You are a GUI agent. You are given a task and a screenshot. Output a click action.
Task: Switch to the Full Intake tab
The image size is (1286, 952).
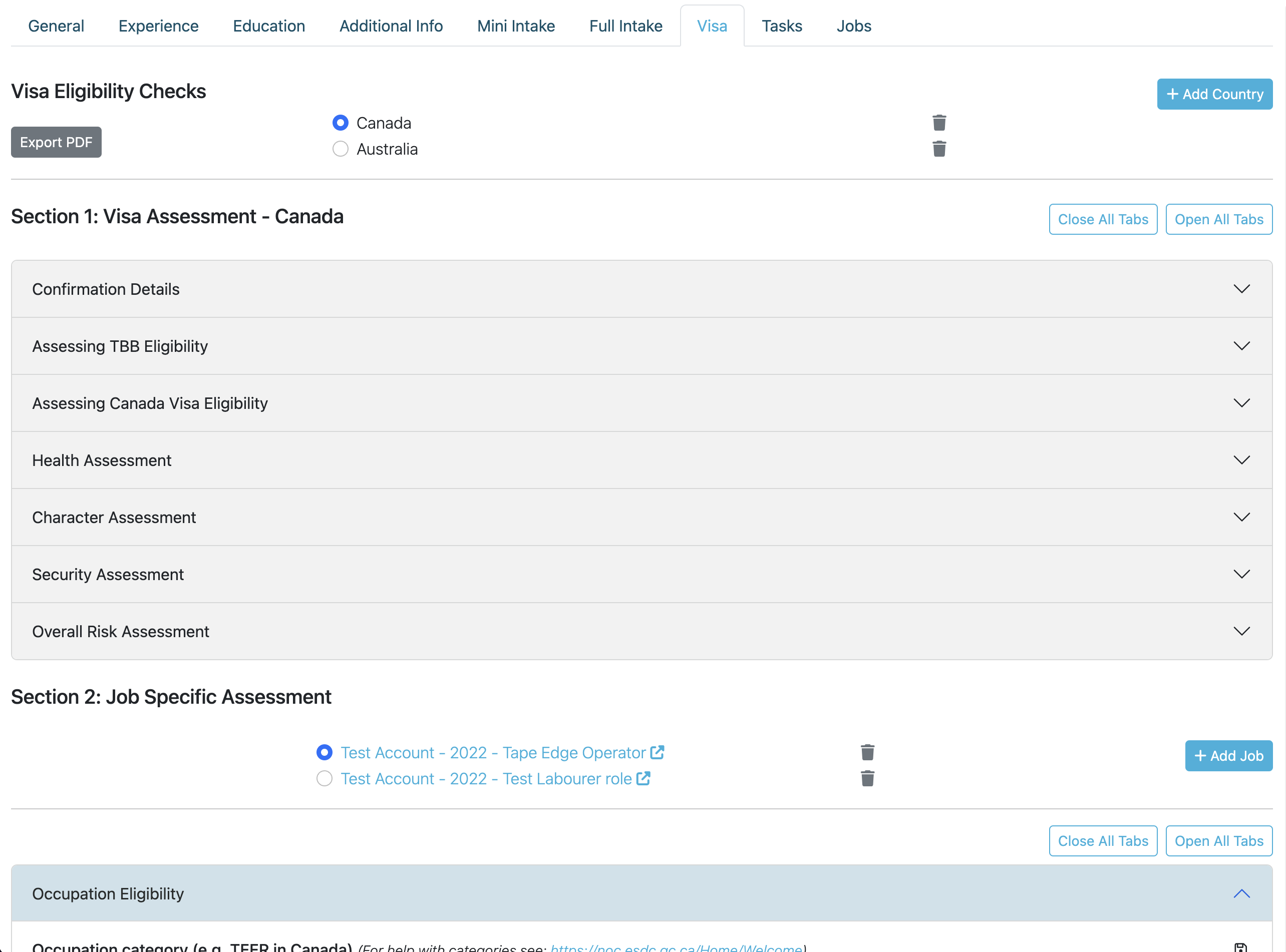point(625,26)
